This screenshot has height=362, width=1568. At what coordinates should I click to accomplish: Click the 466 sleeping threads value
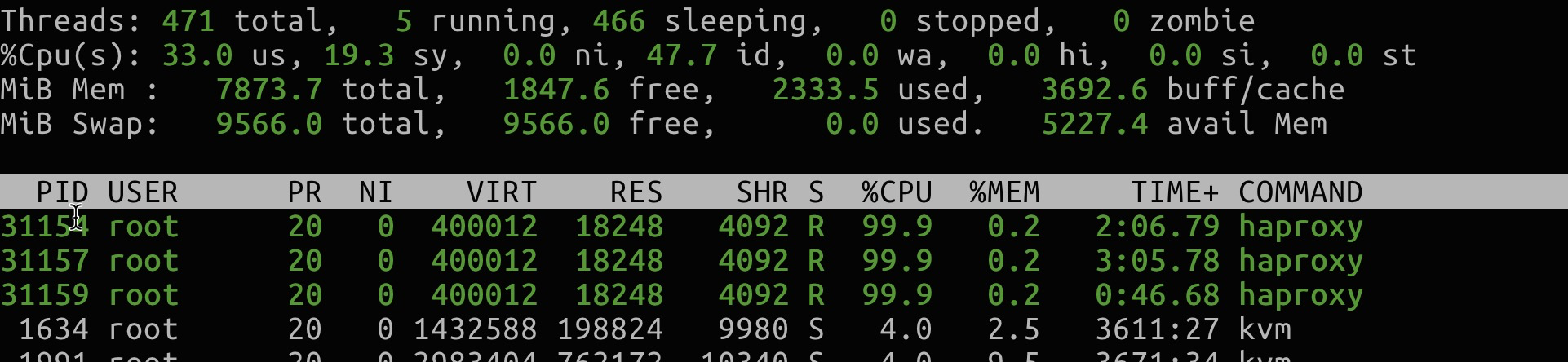(x=619, y=21)
